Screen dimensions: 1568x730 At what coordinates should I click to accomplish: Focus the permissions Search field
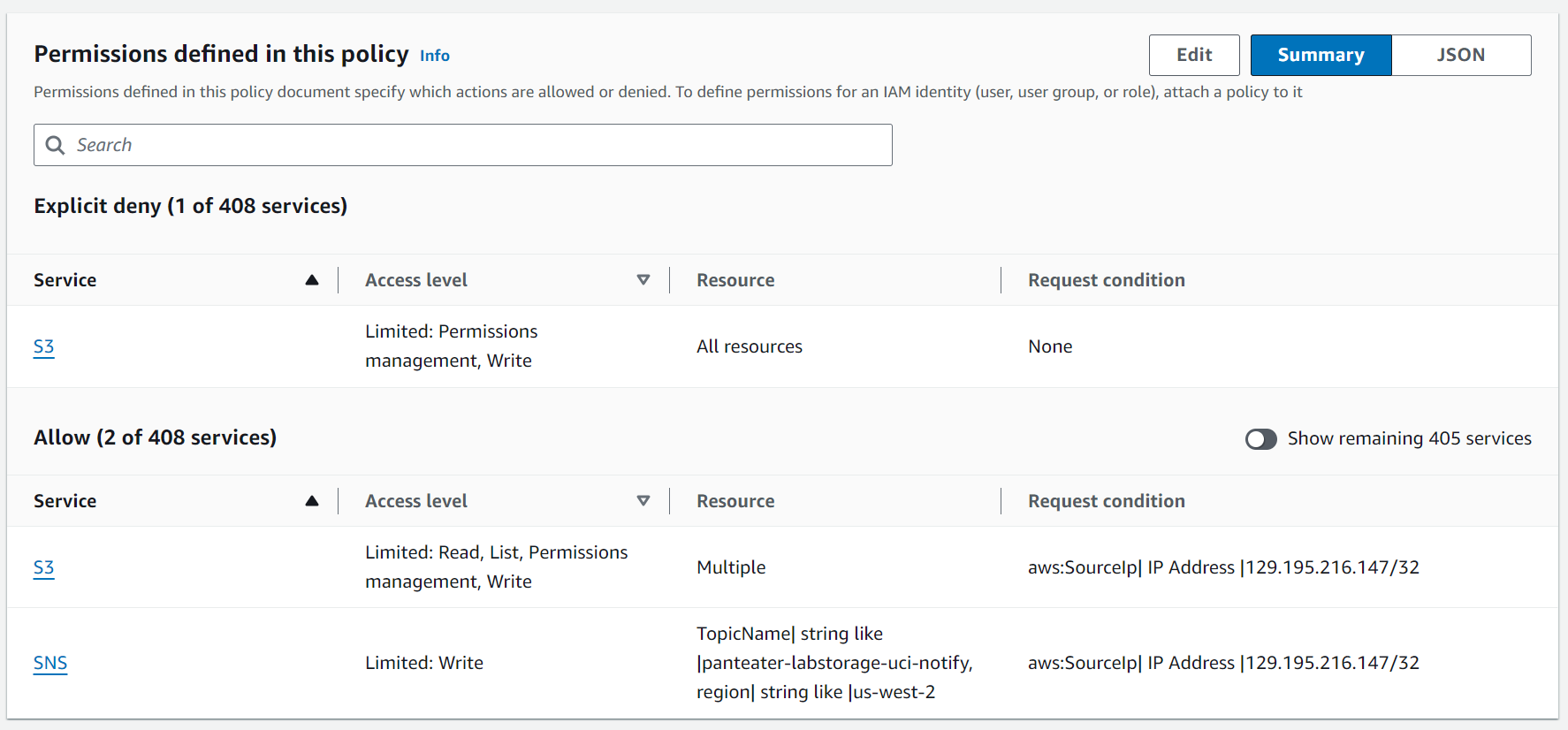point(463,145)
